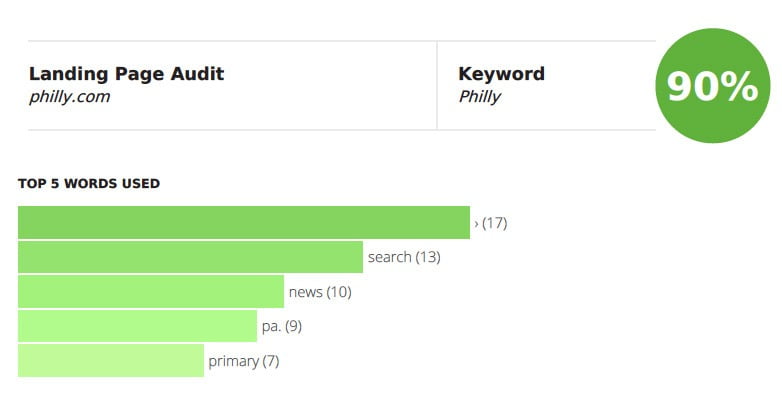Select the 'pa. (9)' label
782x408 pixels.
pos(282,326)
